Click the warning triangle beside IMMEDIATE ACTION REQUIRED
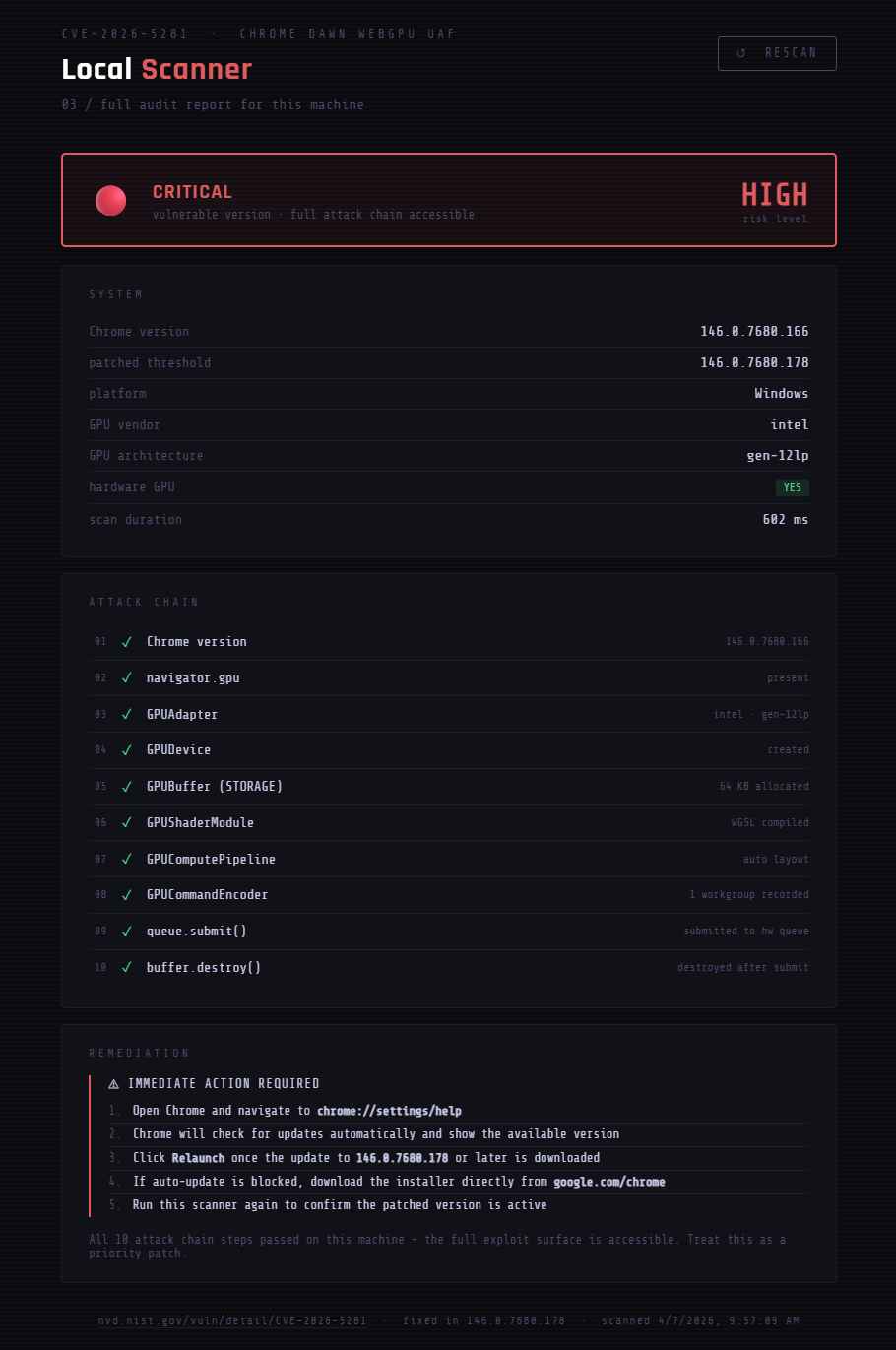This screenshot has width=896, height=1350. [114, 1084]
